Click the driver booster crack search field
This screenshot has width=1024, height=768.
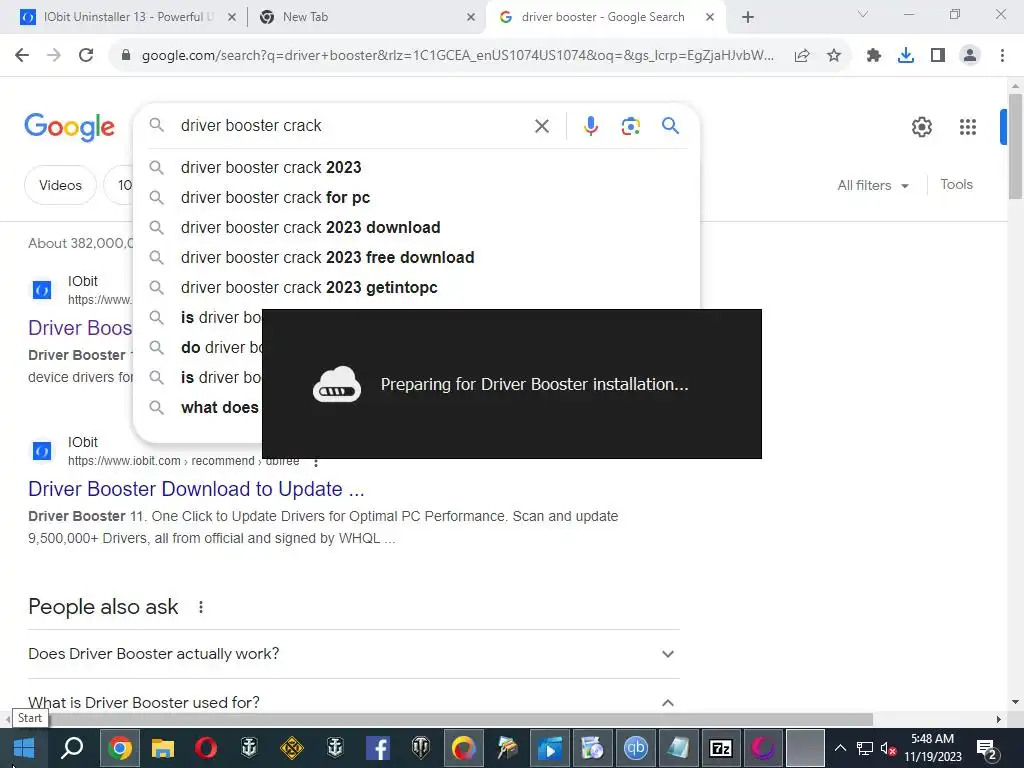tap(353, 126)
